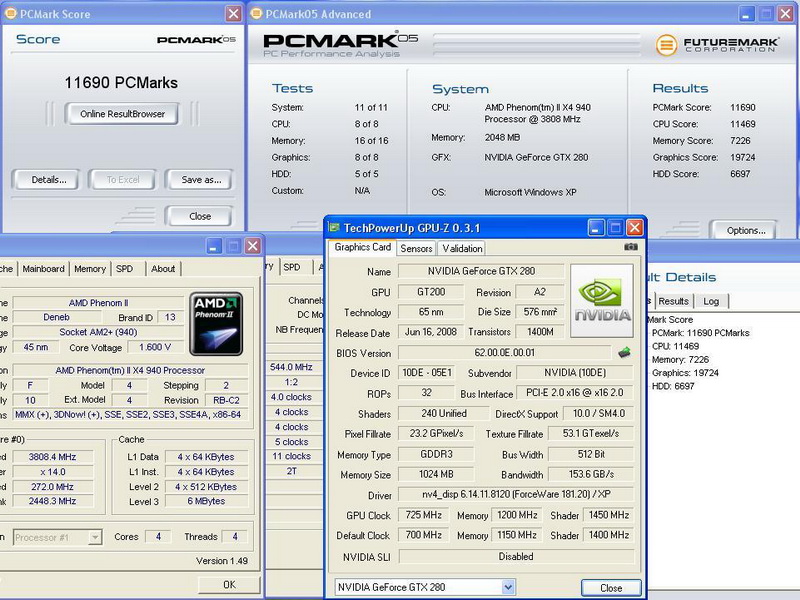Switch to the Sensors tab in GPU-Z
The height and width of the screenshot is (600, 800).
[416, 248]
